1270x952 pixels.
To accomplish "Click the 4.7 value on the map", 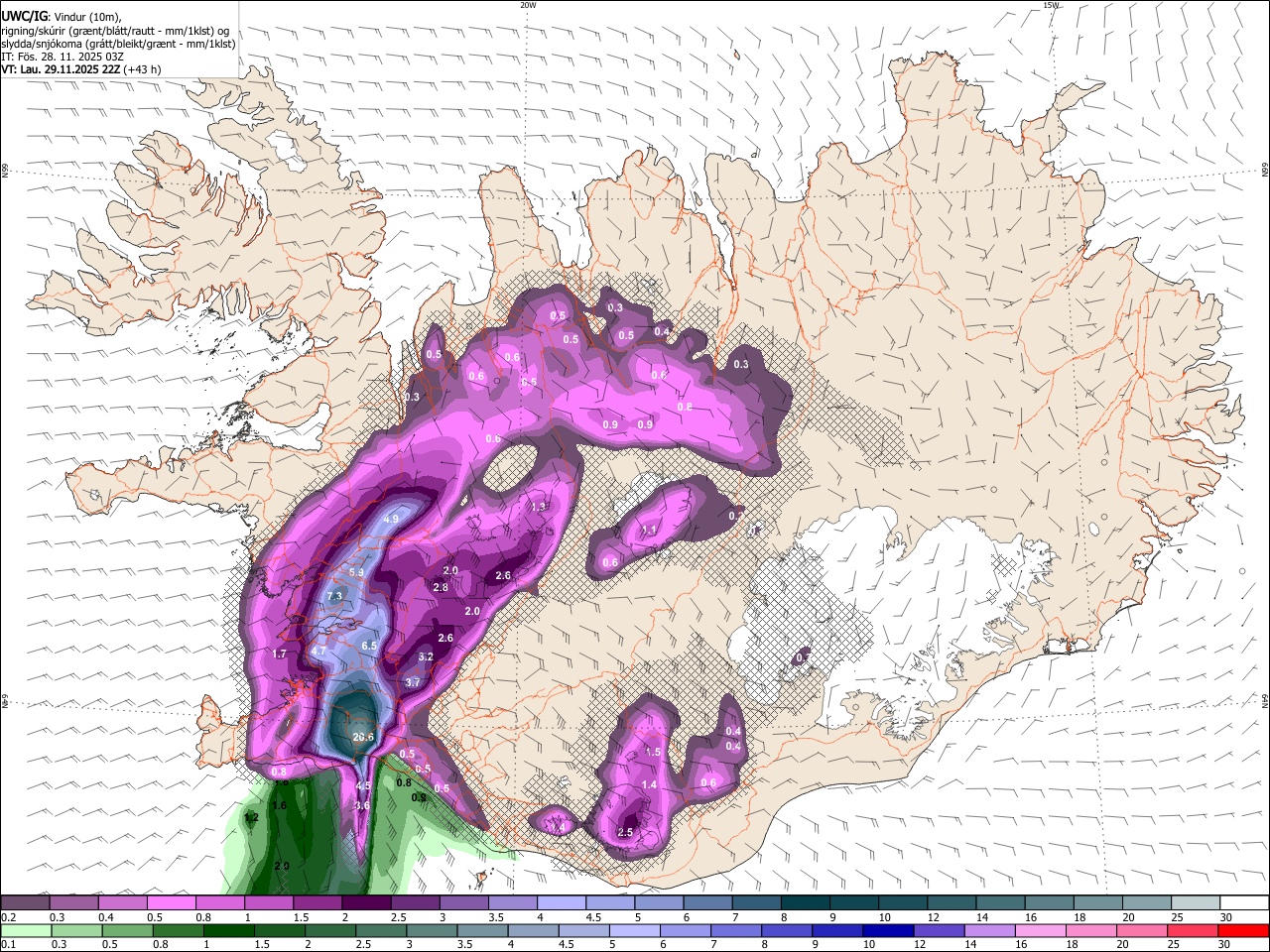I will click(x=318, y=650).
